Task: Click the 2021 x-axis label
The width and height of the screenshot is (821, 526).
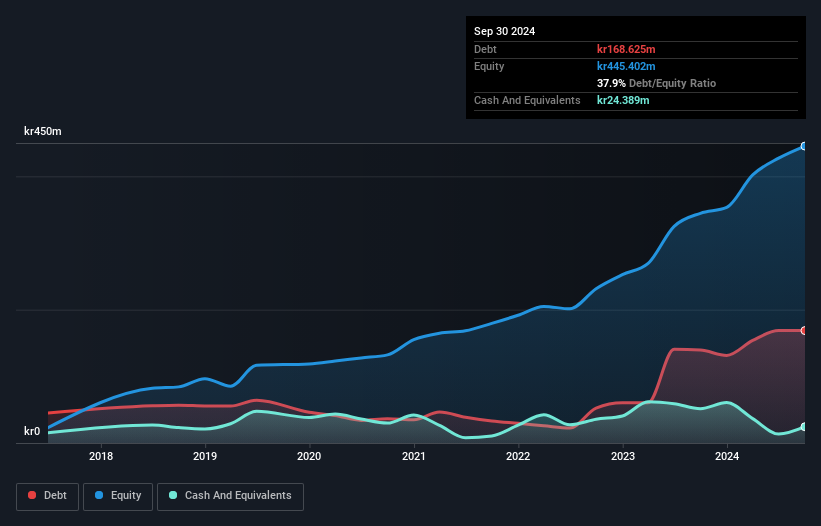Action: coord(414,456)
